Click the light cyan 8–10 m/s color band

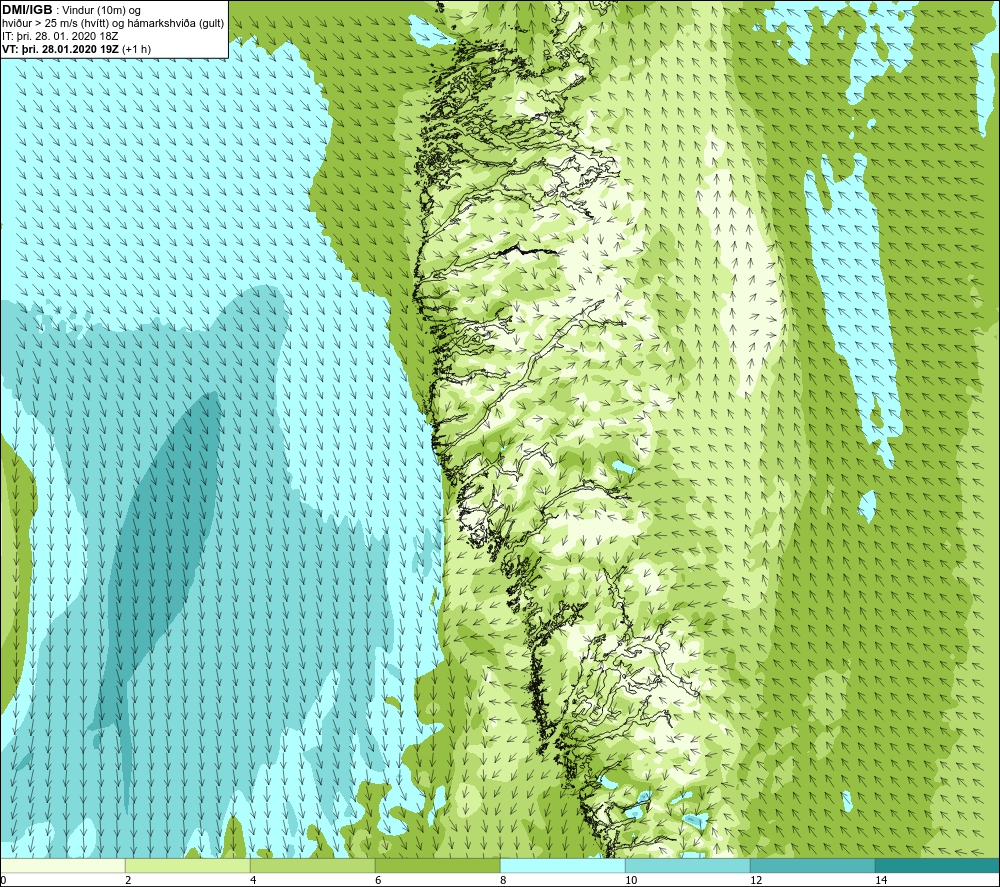coord(562,865)
